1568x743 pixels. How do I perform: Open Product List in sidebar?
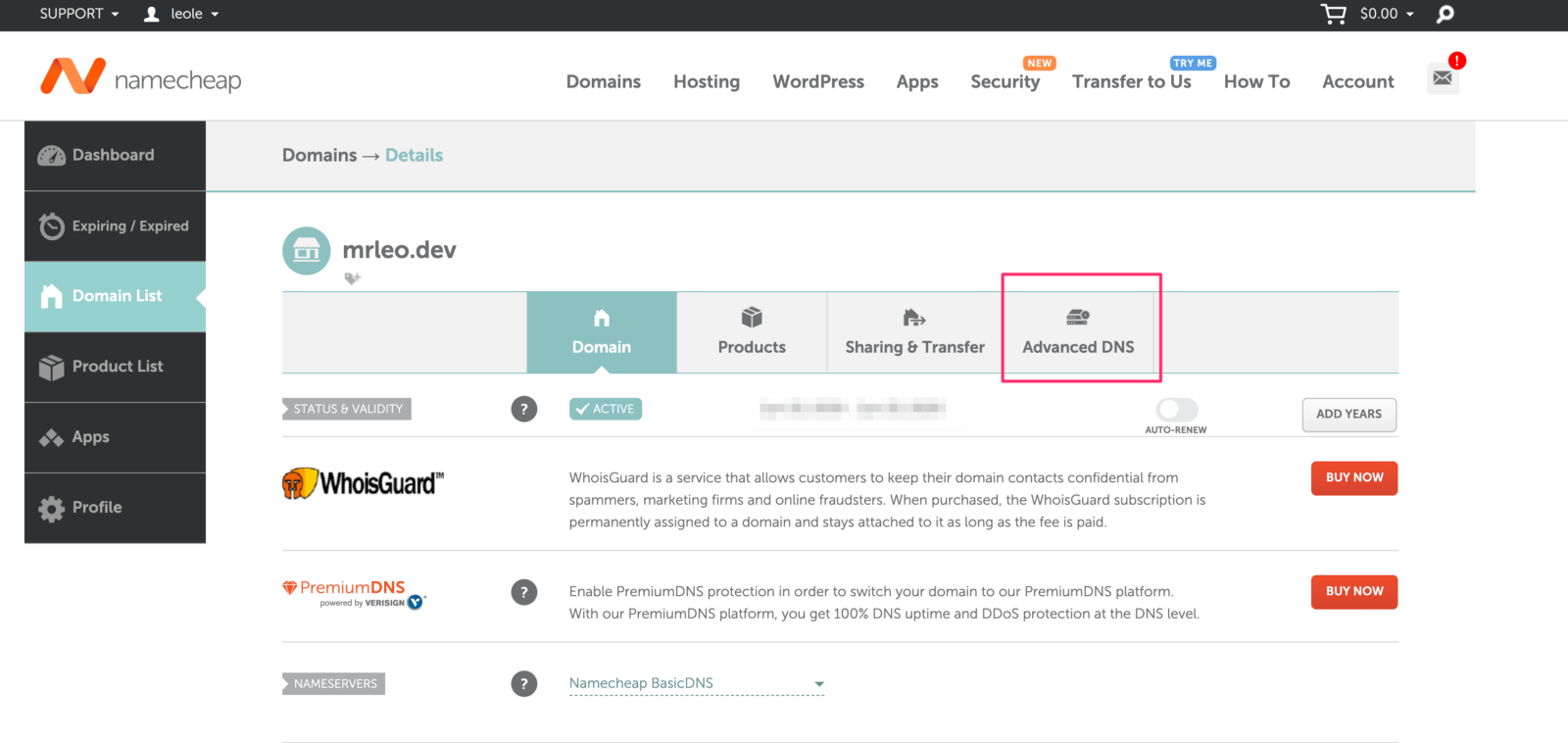[x=115, y=367]
